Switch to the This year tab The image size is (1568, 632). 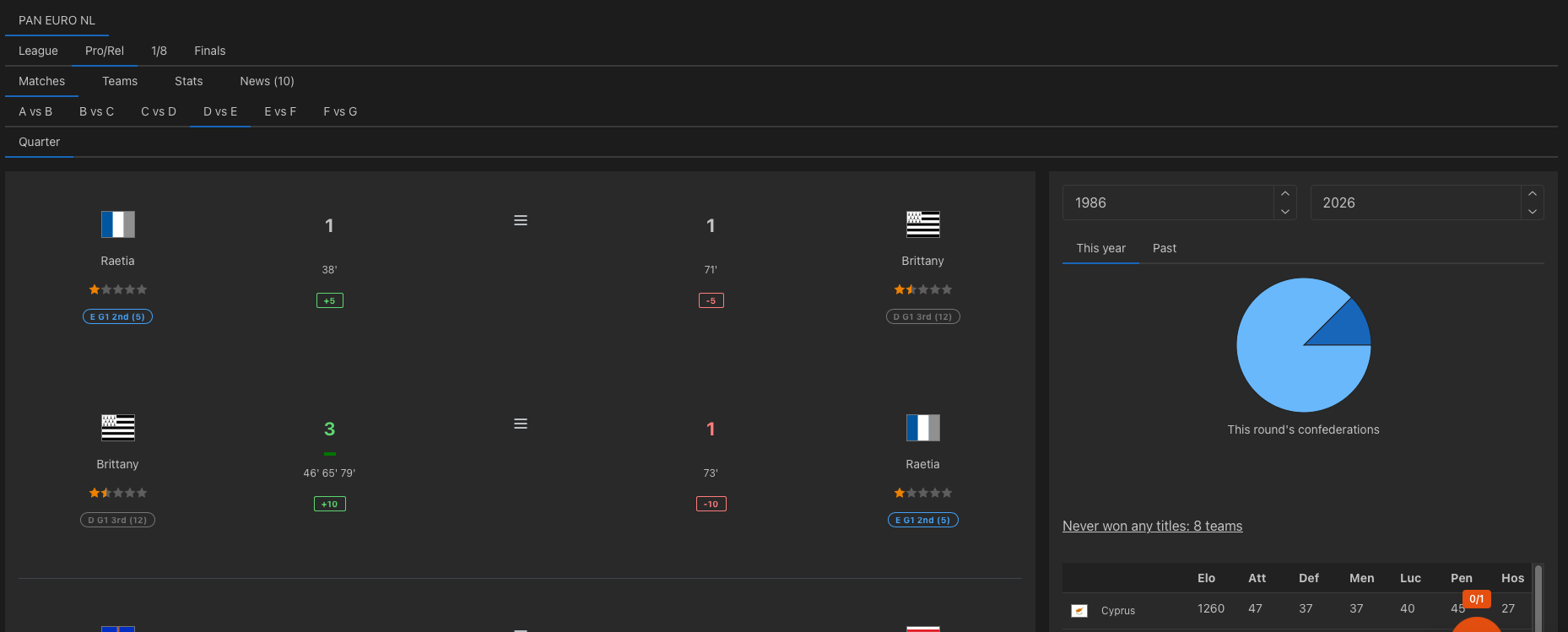[x=1100, y=248]
